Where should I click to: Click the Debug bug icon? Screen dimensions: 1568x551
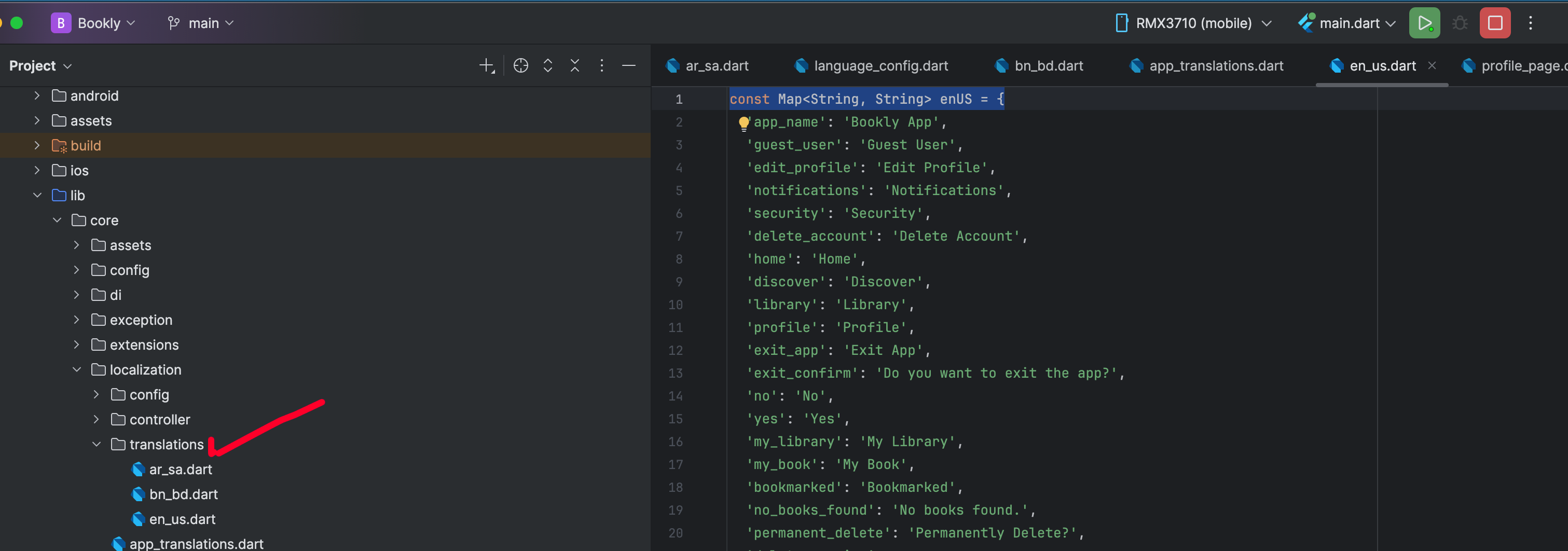click(x=1460, y=23)
